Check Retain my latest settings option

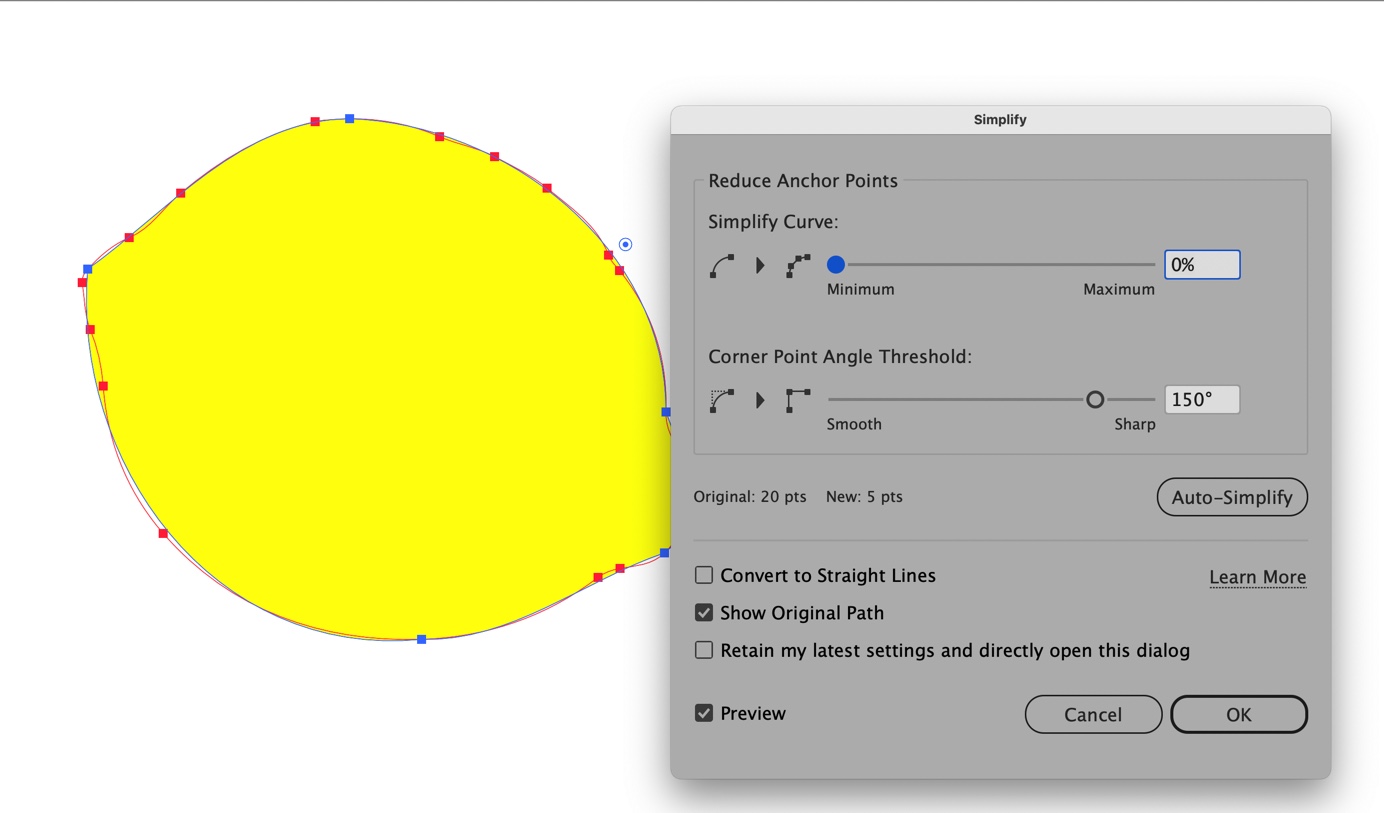703,650
